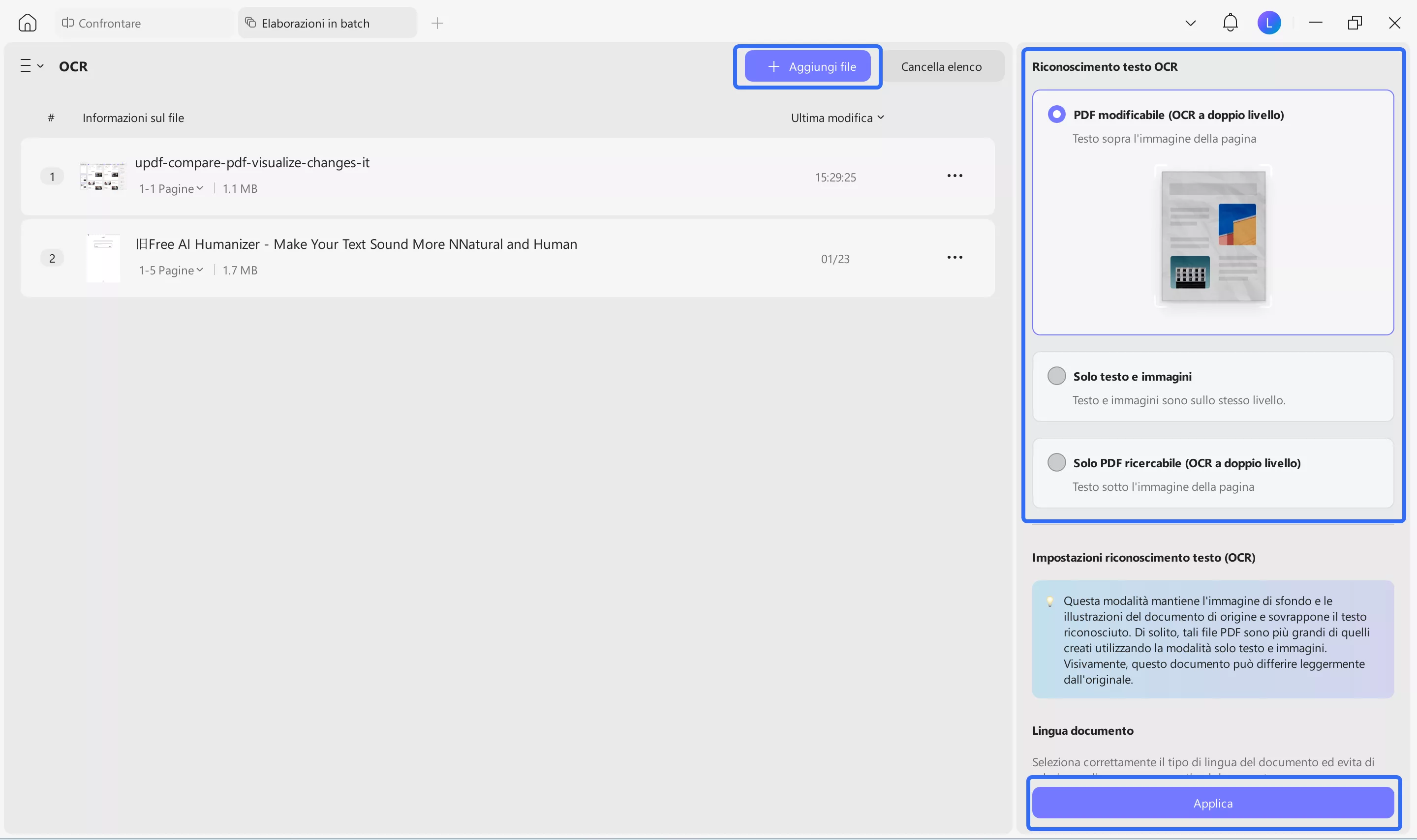Open 1-5 Pagine dropdown for second file
1417x840 pixels.
(x=171, y=270)
